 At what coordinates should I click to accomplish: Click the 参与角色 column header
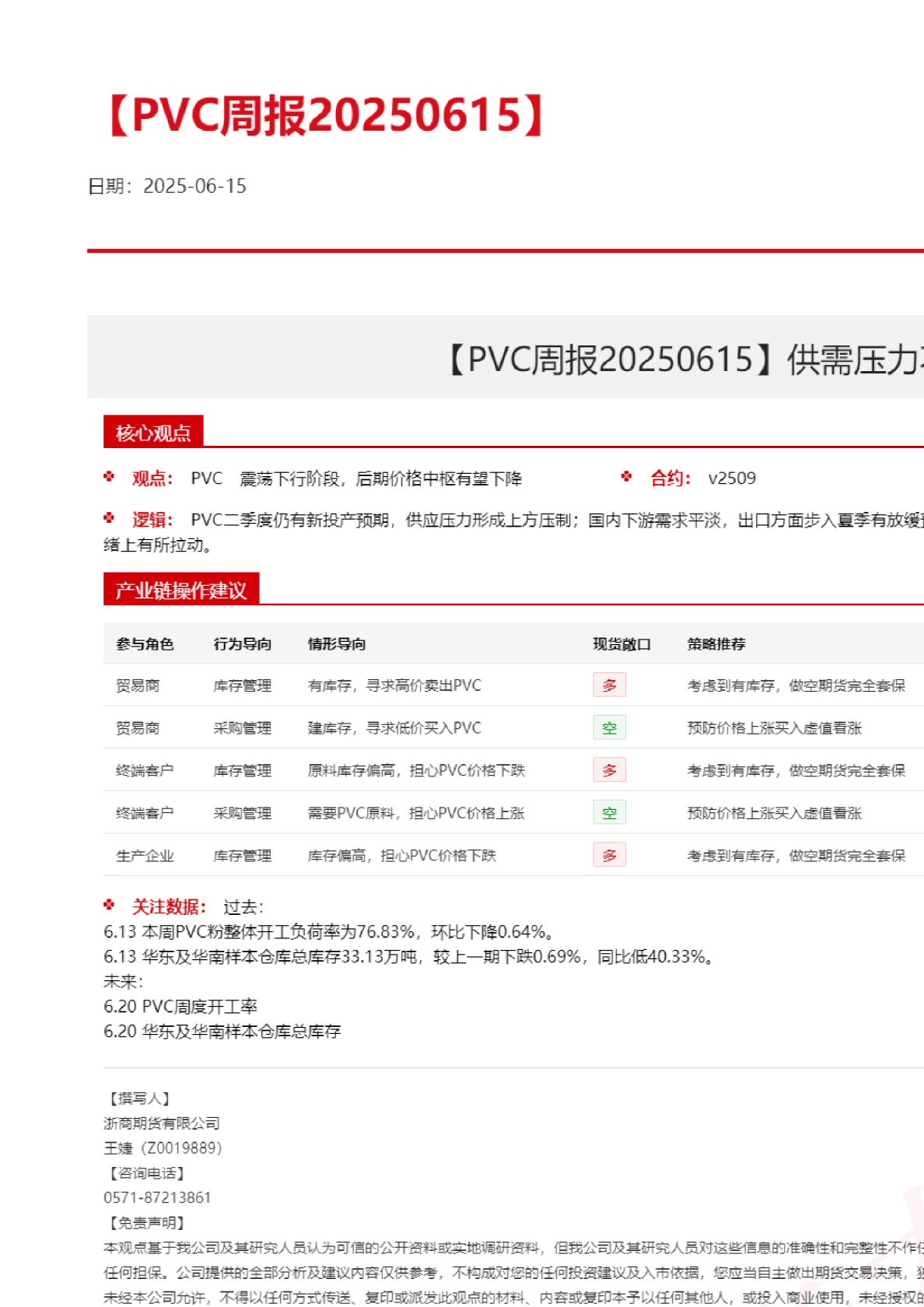(x=145, y=644)
